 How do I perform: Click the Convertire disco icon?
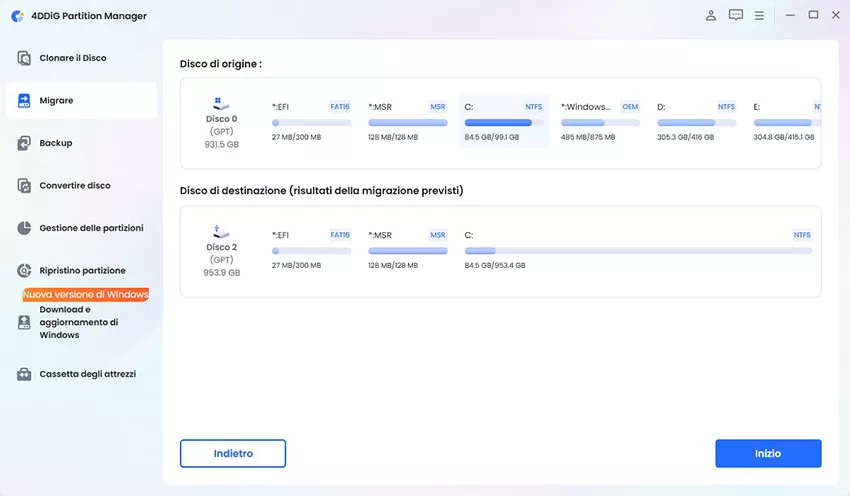24,186
